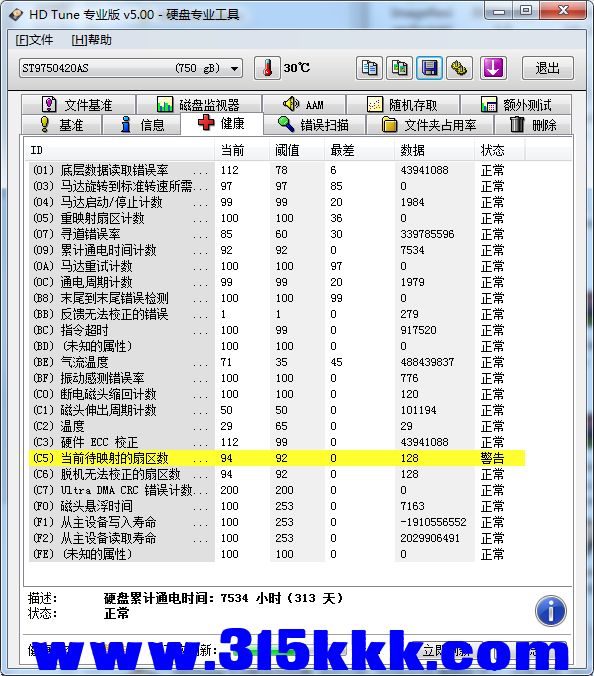Click the purple down-arrow icon
The width and height of the screenshot is (594, 676).
(x=493, y=68)
